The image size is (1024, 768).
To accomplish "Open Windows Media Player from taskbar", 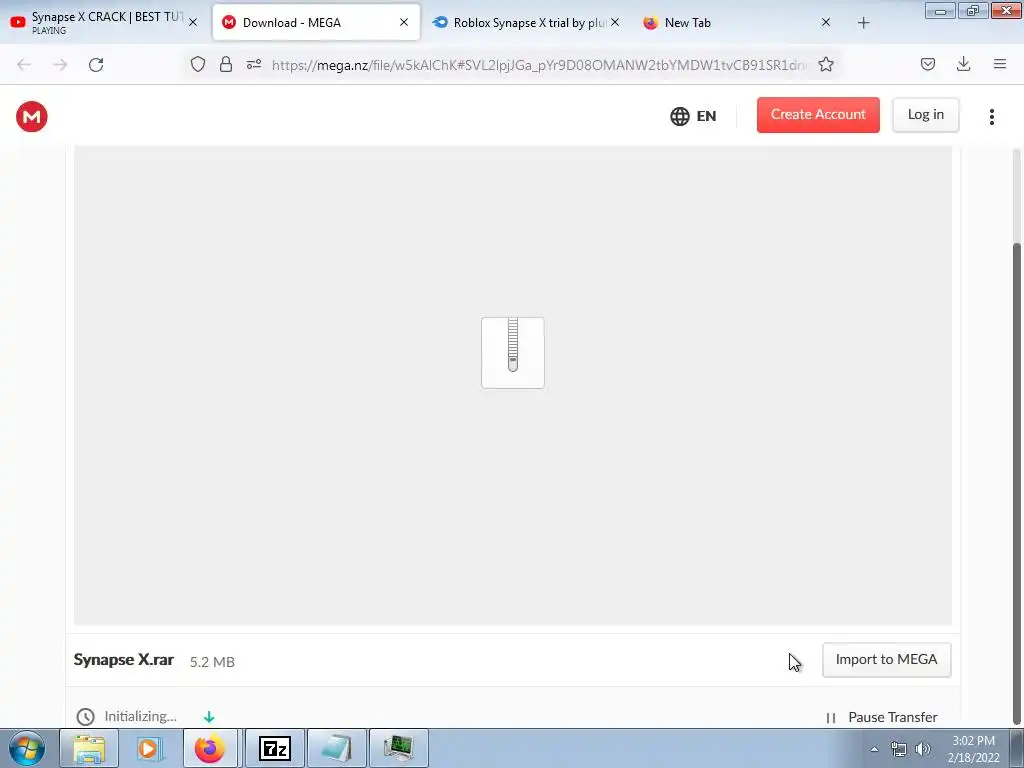I will coord(150,748).
